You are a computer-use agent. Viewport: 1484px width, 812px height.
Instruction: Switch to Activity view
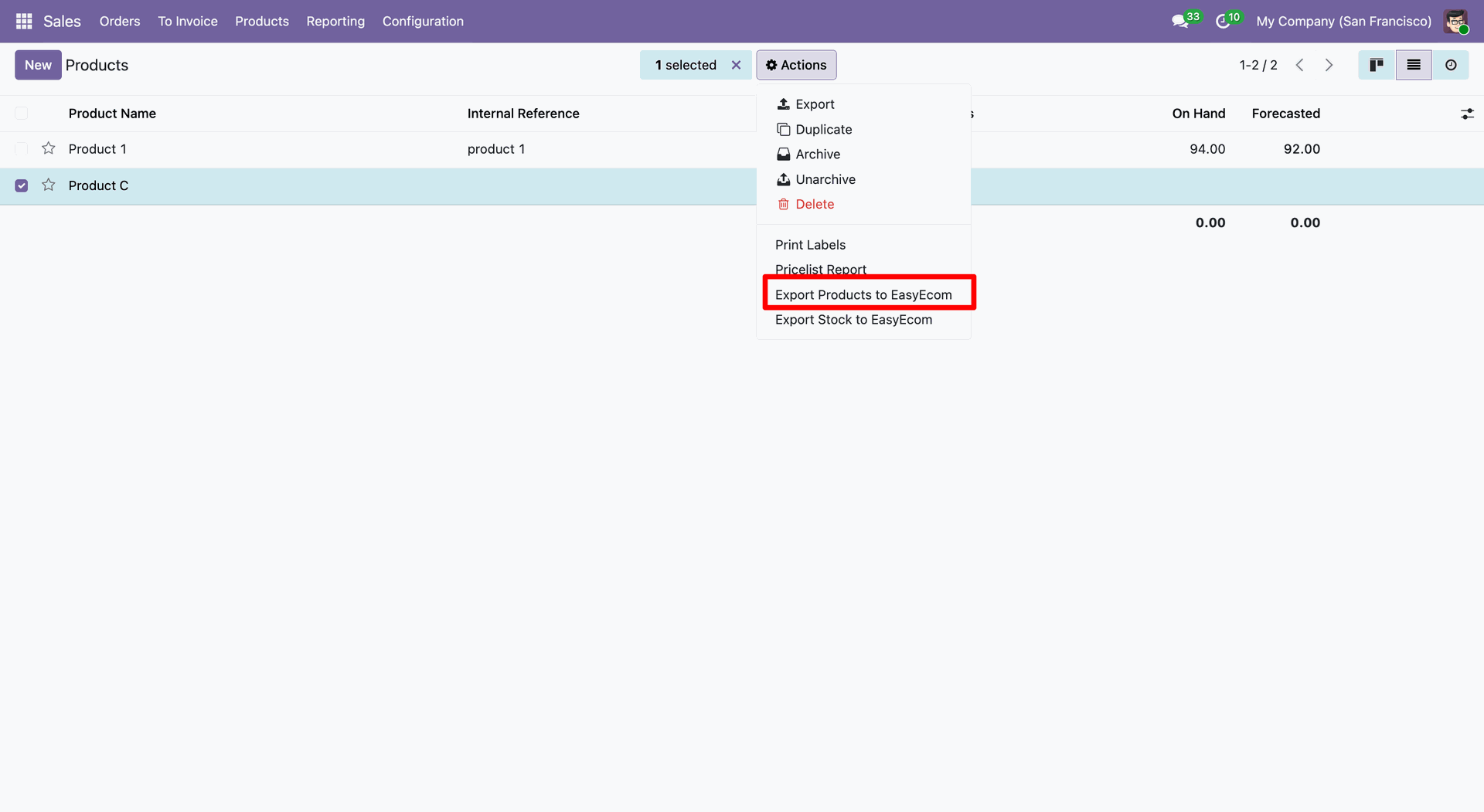coord(1451,65)
